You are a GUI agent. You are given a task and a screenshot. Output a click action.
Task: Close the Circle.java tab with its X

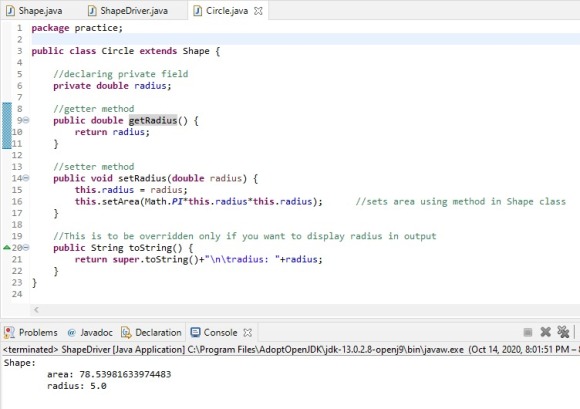coord(258,11)
